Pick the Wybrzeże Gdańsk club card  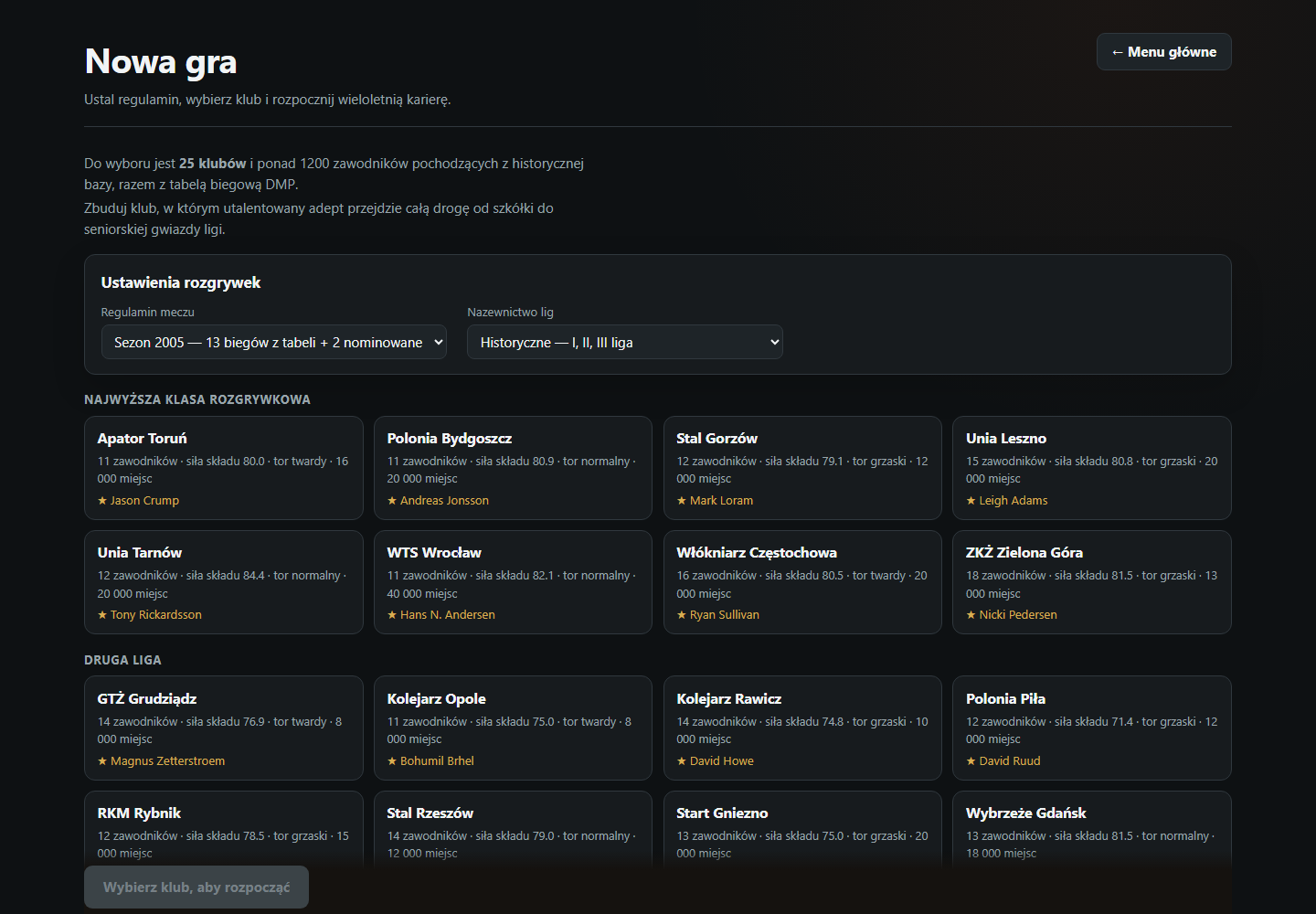(x=1092, y=829)
